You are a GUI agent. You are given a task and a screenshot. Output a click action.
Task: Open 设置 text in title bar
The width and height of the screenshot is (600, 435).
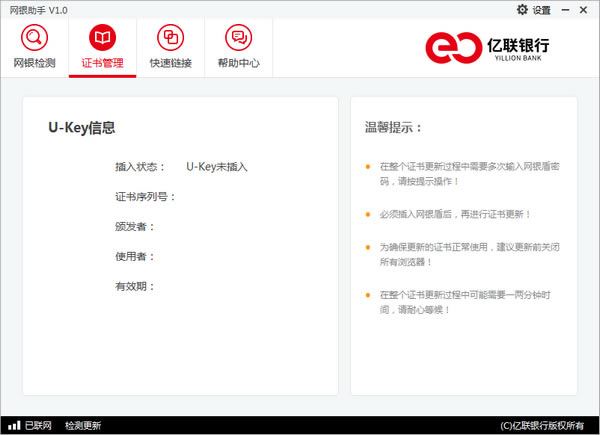(x=541, y=10)
